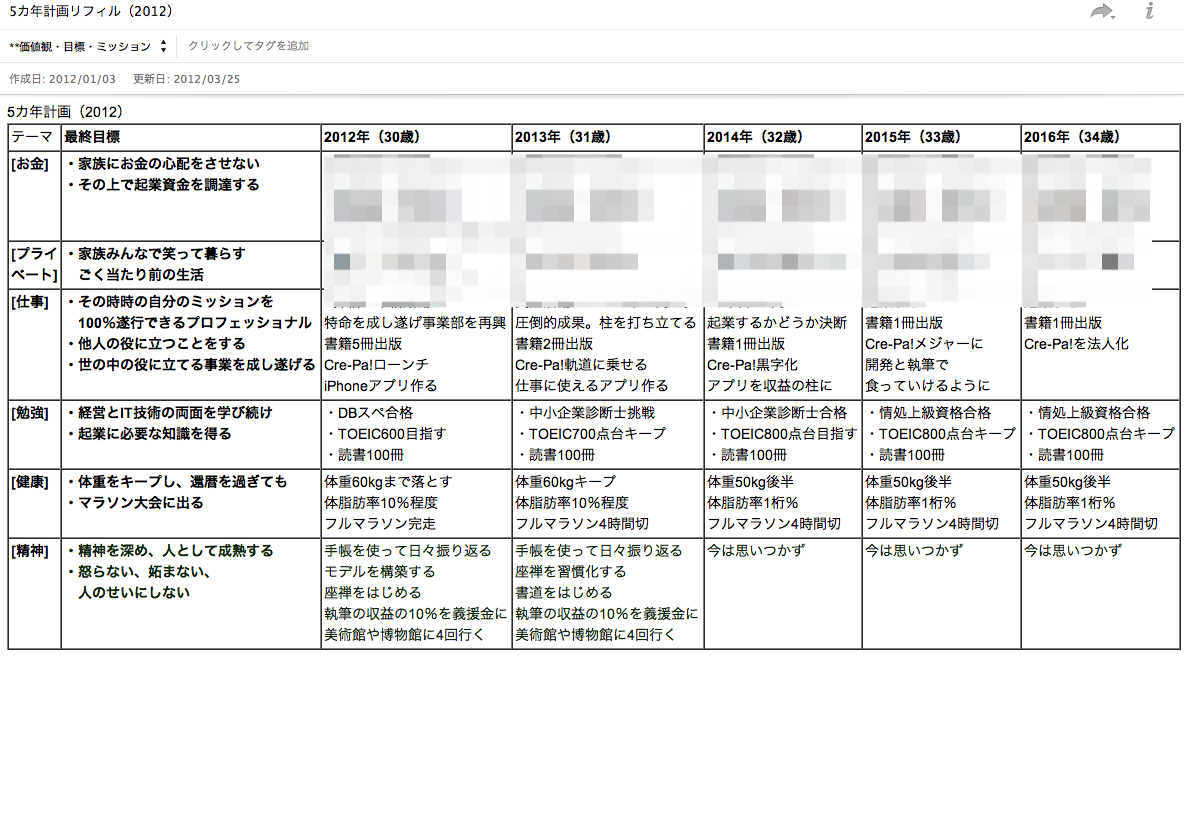The image size is (1184, 825).
Task: Click the share arrow icon
Action: click(1101, 12)
